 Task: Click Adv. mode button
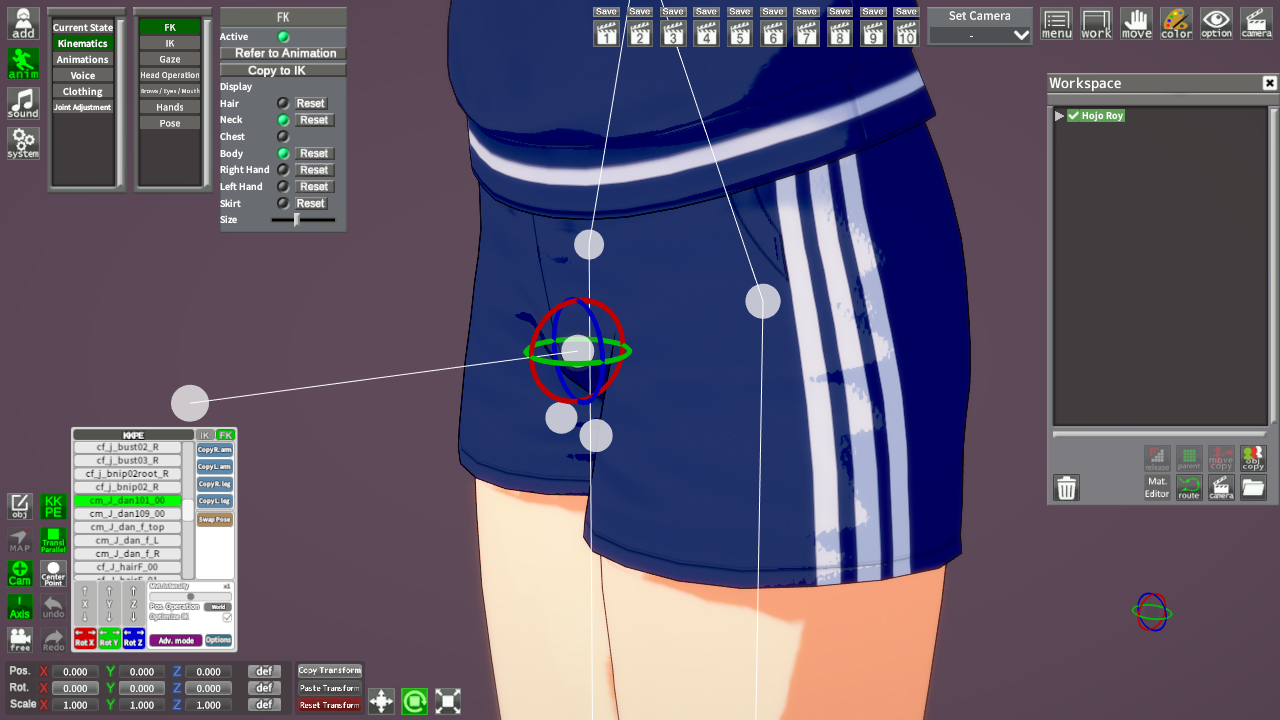[x=176, y=640]
